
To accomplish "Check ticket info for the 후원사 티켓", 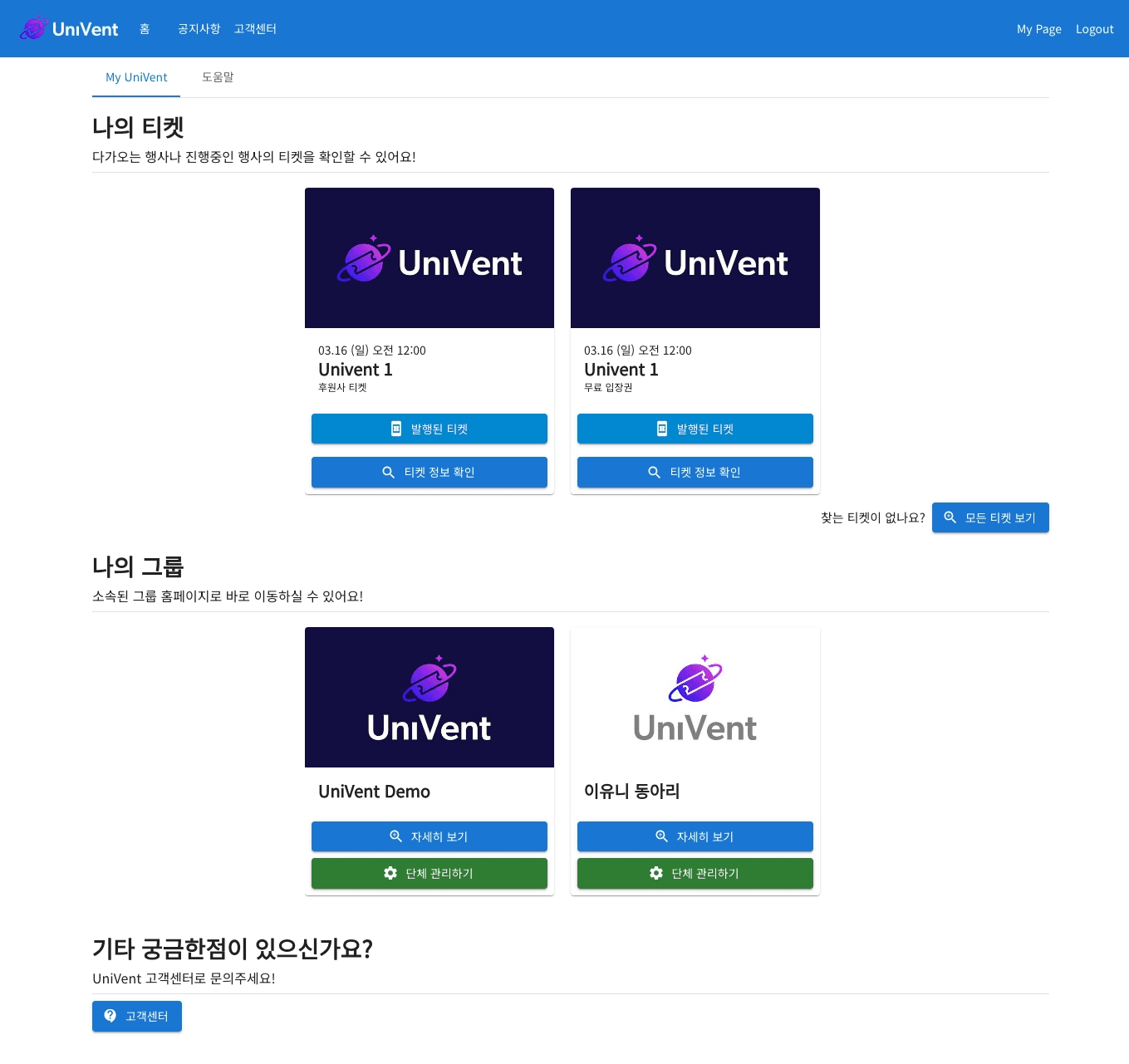I will coord(430,472).
